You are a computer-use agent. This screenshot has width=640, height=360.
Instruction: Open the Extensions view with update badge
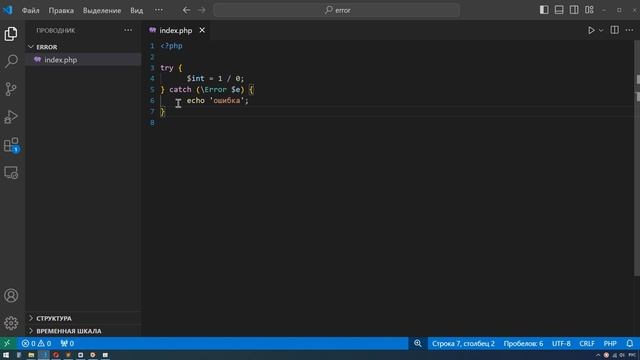(11, 145)
